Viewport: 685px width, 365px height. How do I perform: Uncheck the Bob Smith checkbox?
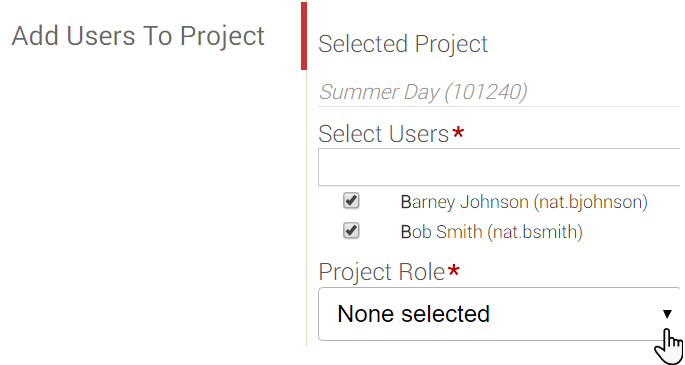pyautogui.click(x=351, y=231)
